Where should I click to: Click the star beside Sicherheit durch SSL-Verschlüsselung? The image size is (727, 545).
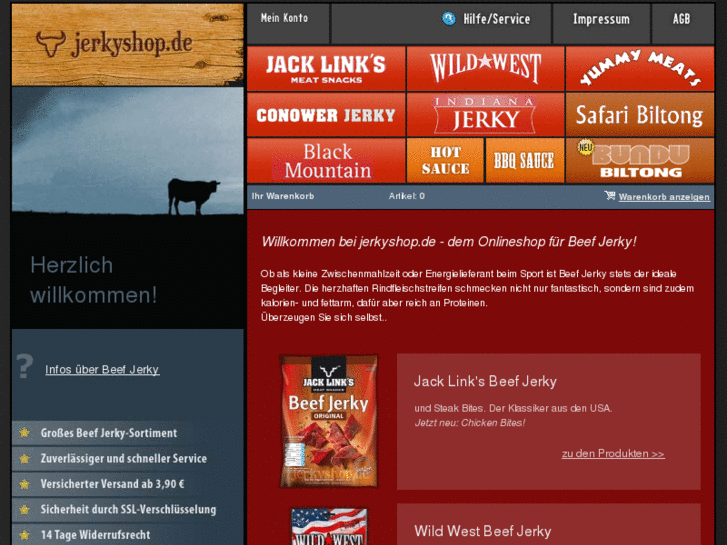click(24, 509)
